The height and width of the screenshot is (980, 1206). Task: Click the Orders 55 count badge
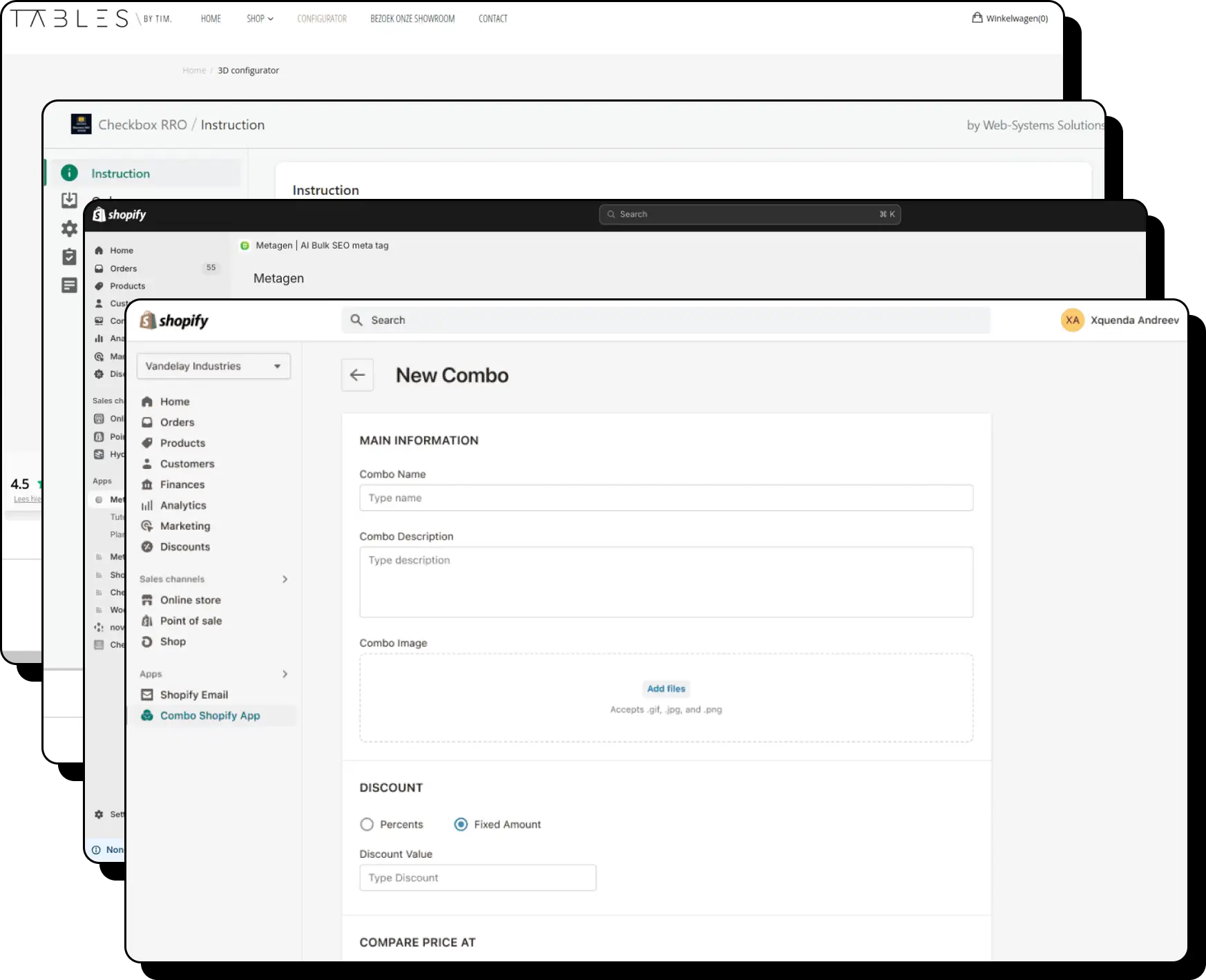coord(211,268)
